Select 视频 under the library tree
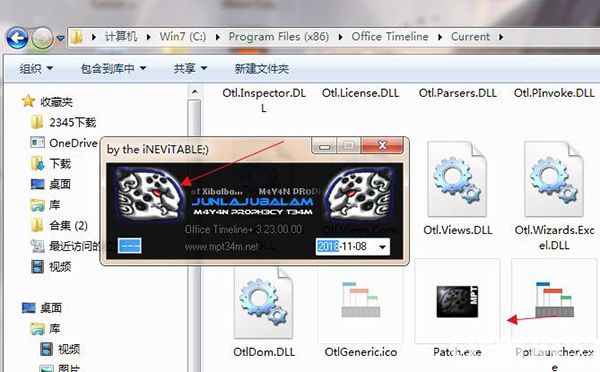Screen dimensions: 600x372 click(x=60, y=349)
